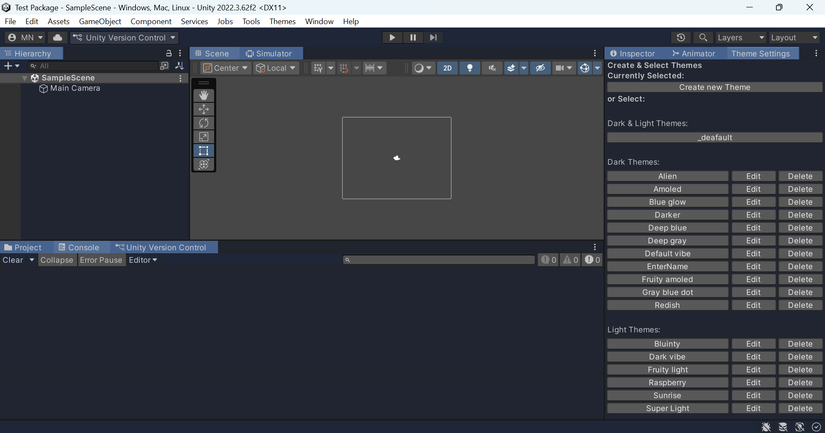Toggle scene lighting bulb

coord(470,68)
